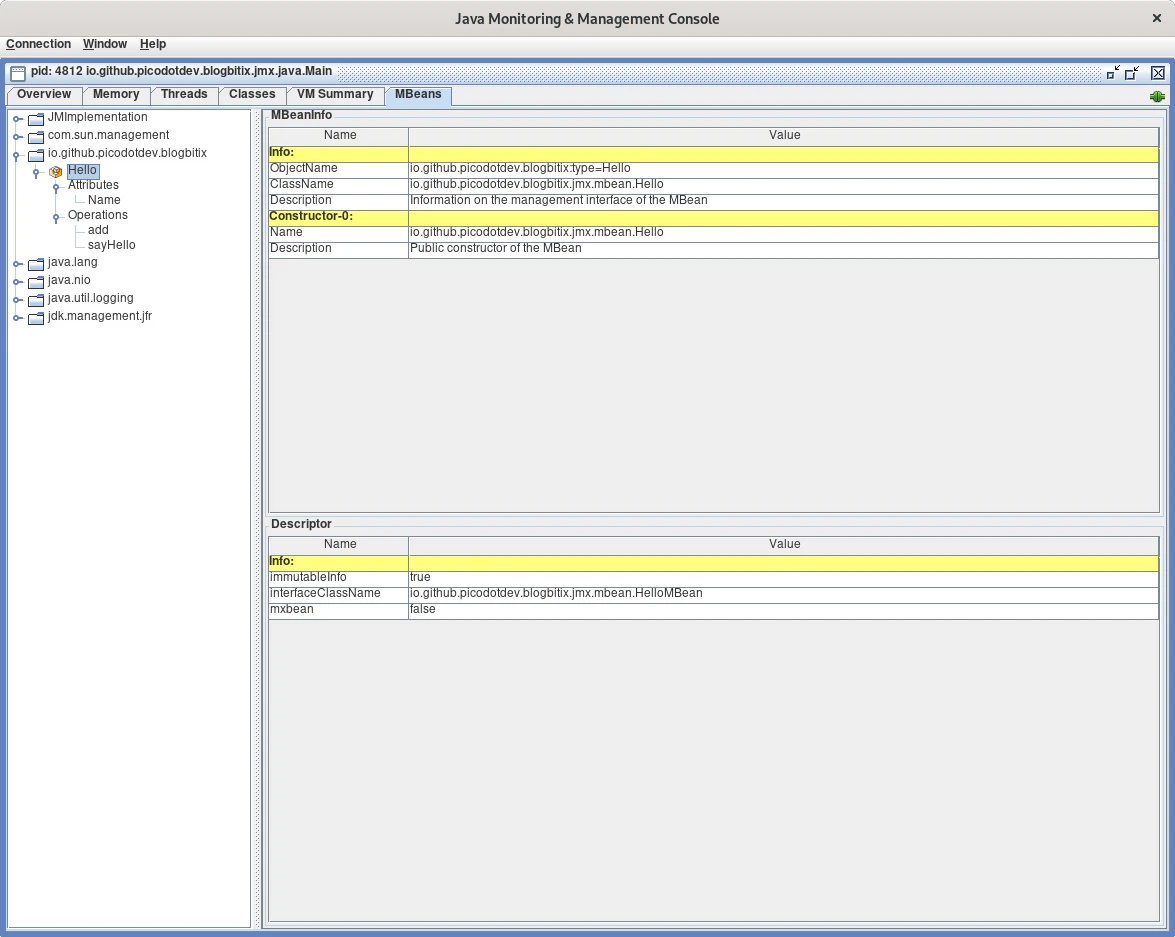Viewport: 1175px width, 937px height.
Task: Switch to the VM Summary tab
Action: point(335,95)
